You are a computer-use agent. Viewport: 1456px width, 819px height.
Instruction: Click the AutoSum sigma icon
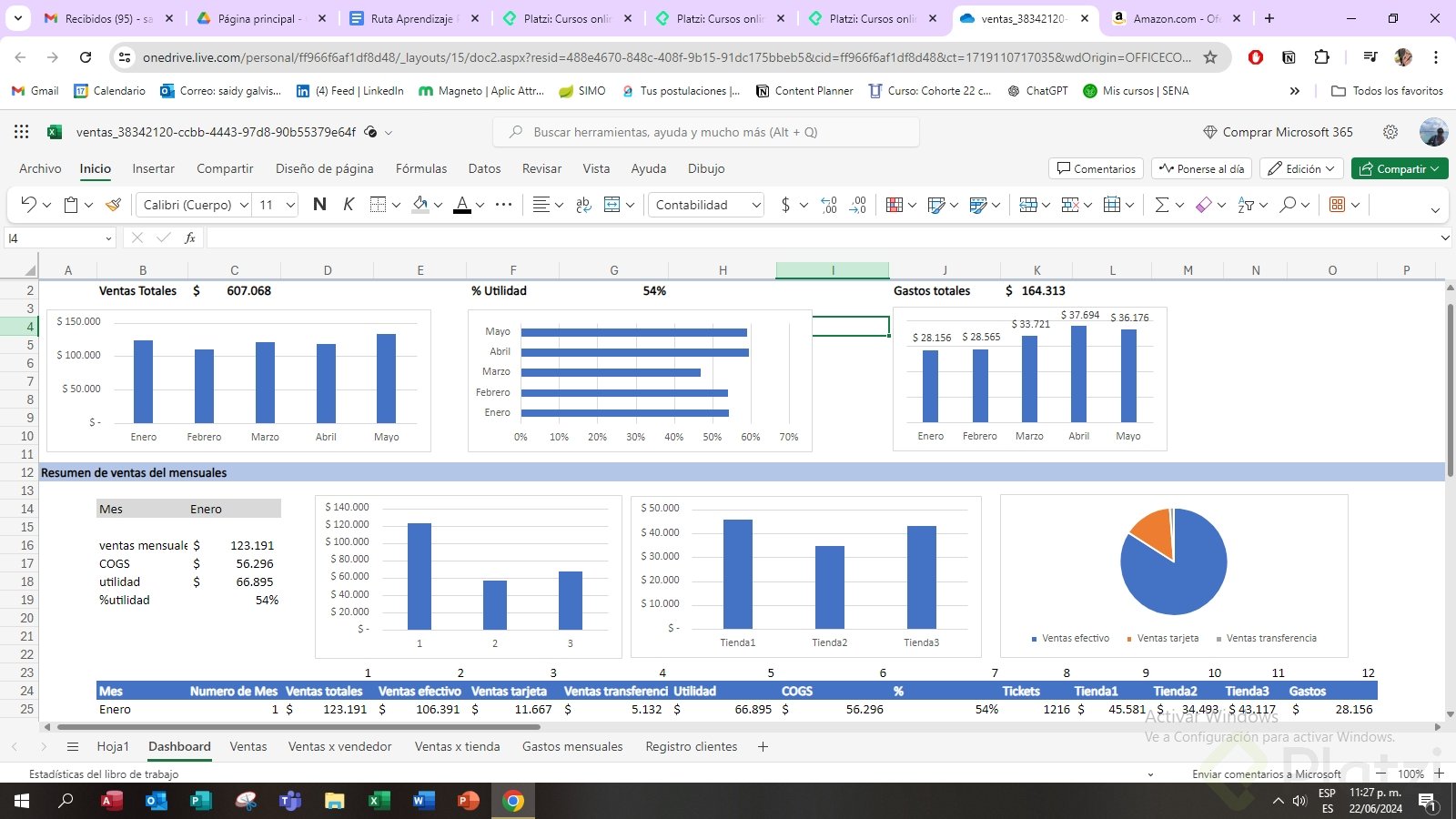point(1161,205)
